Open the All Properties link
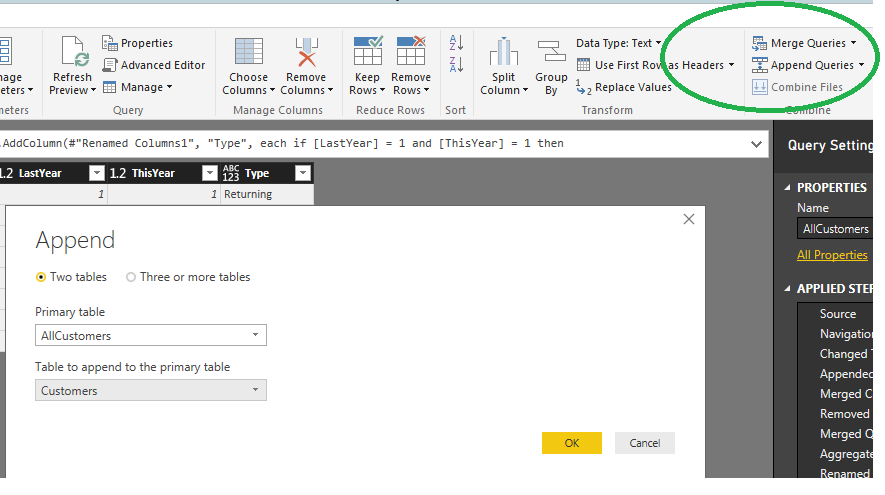The height and width of the screenshot is (495, 885). tap(832, 255)
